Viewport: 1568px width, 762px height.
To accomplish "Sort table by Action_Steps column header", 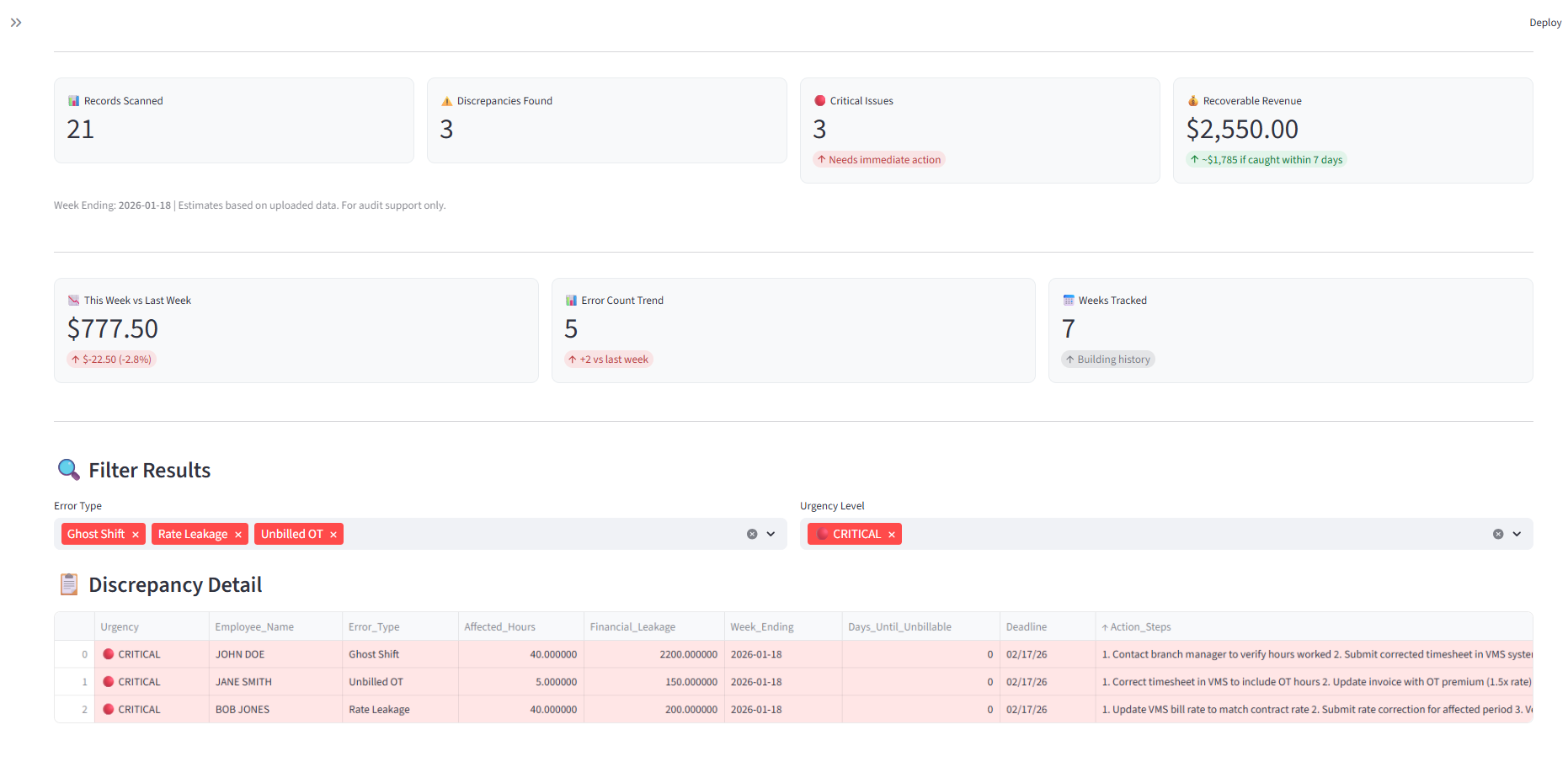I will [1140, 626].
